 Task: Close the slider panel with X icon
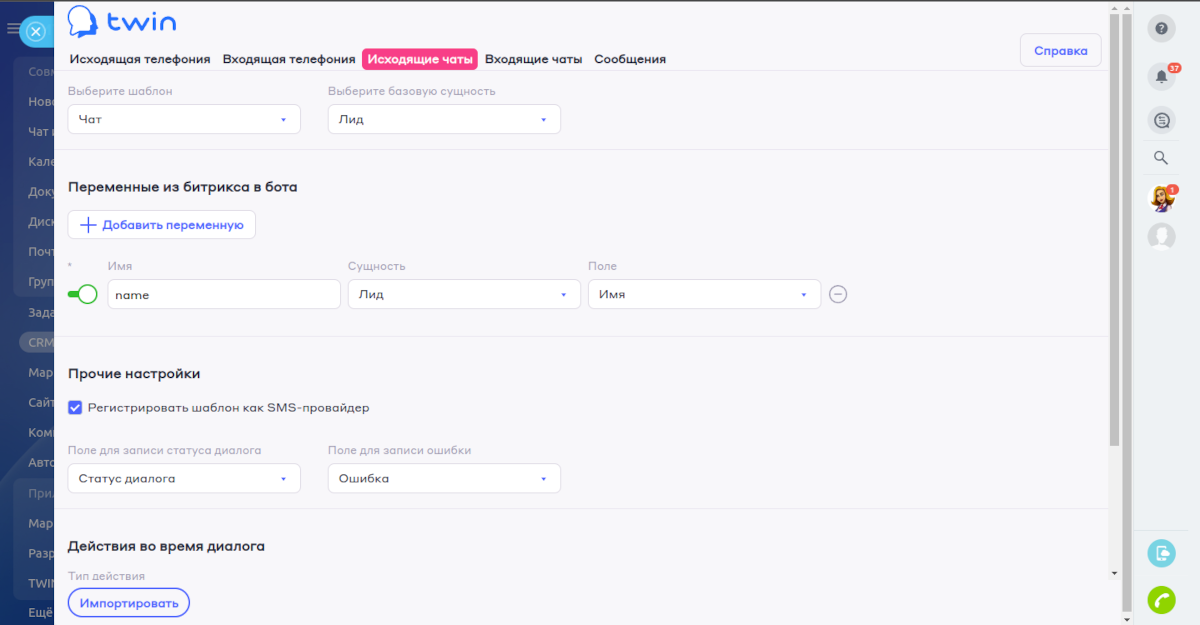35,32
